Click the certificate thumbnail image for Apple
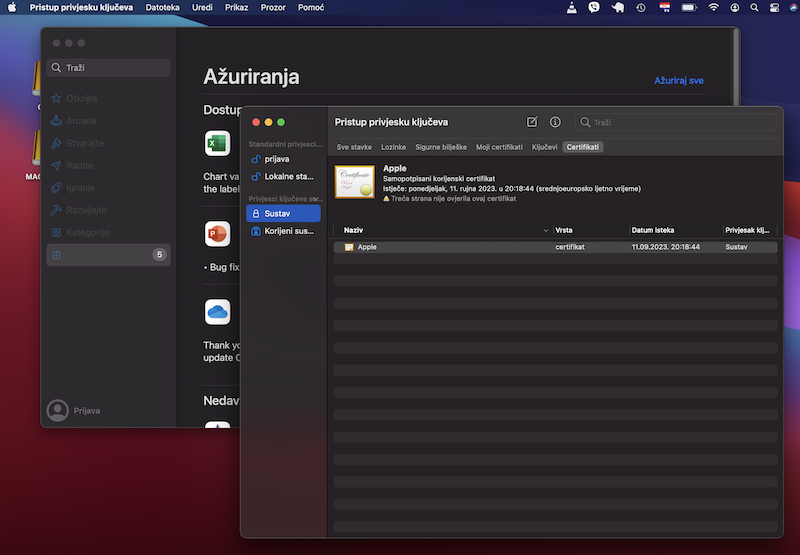Screen dimensions: 800x555 (x=355, y=182)
